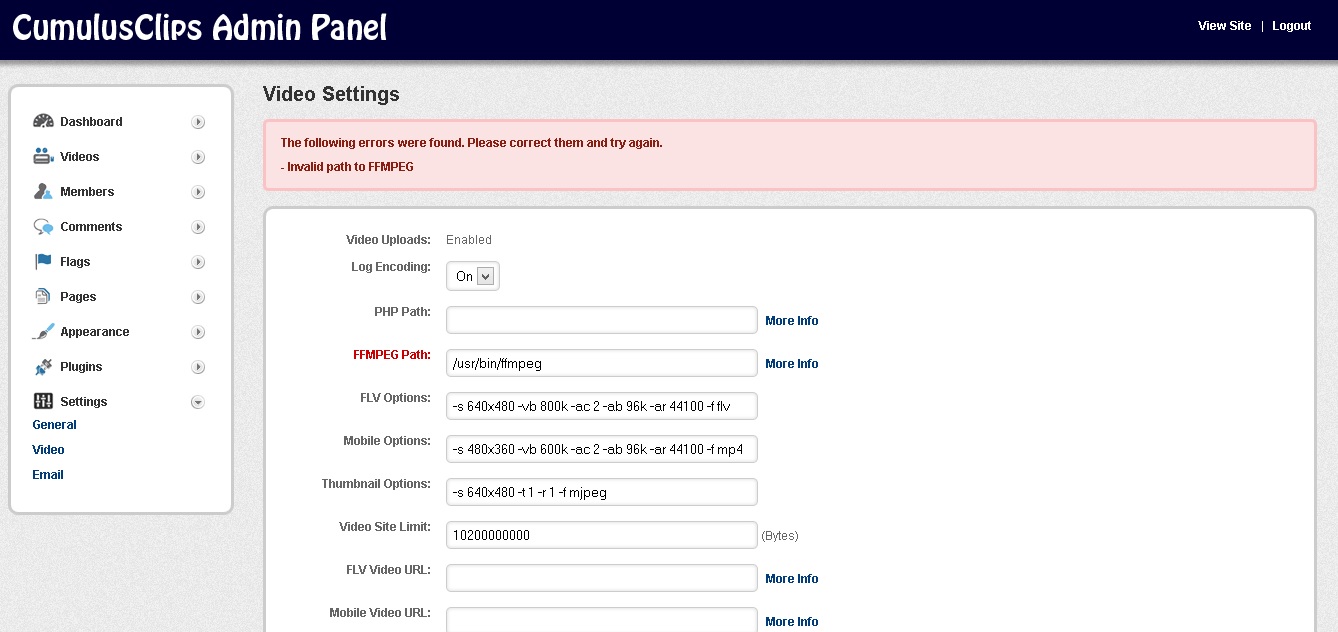Open the Log Encoding dropdown
Viewport: 1338px width, 632px height.
471,275
